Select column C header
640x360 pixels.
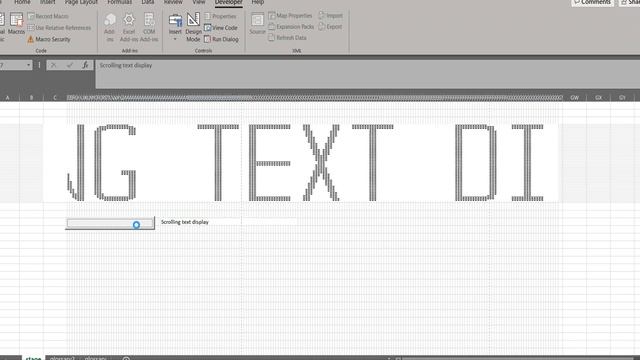55,98
